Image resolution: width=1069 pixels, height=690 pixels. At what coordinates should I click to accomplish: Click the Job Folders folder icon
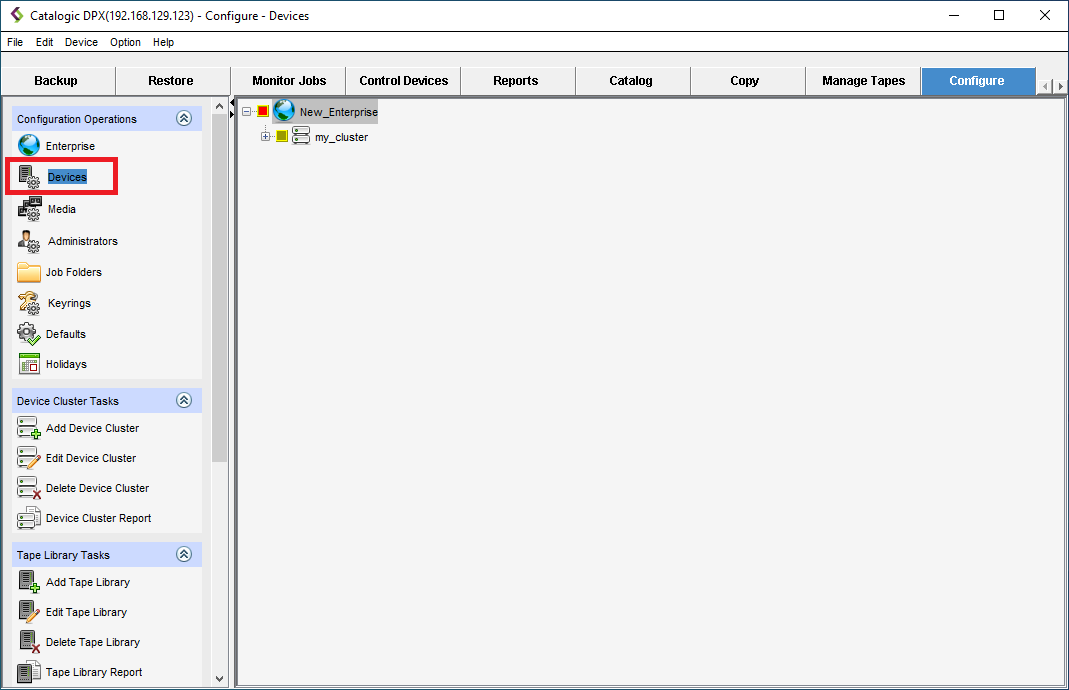(x=29, y=272)
